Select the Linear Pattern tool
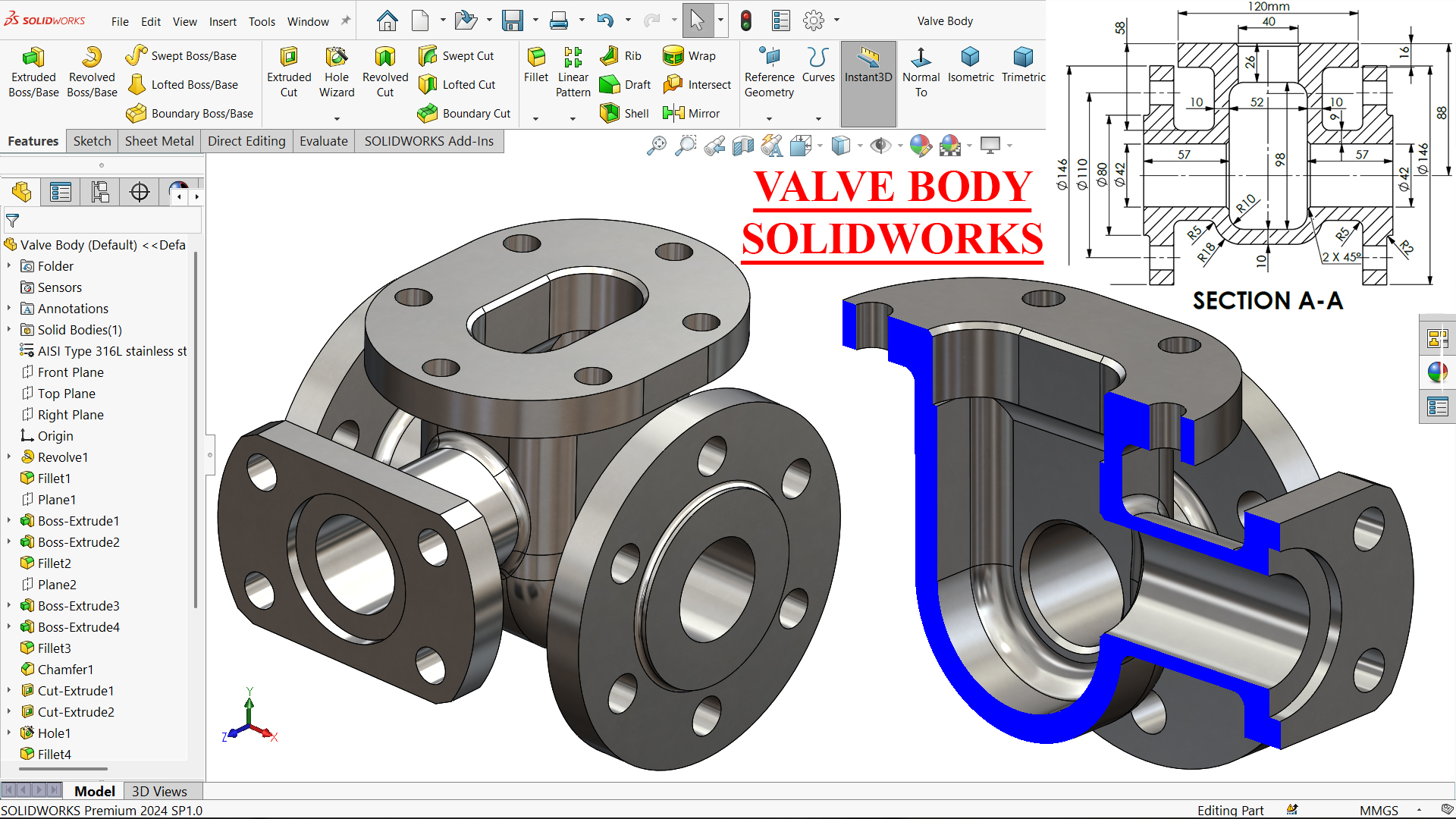Screen dimensions: 1456x819 573,72
